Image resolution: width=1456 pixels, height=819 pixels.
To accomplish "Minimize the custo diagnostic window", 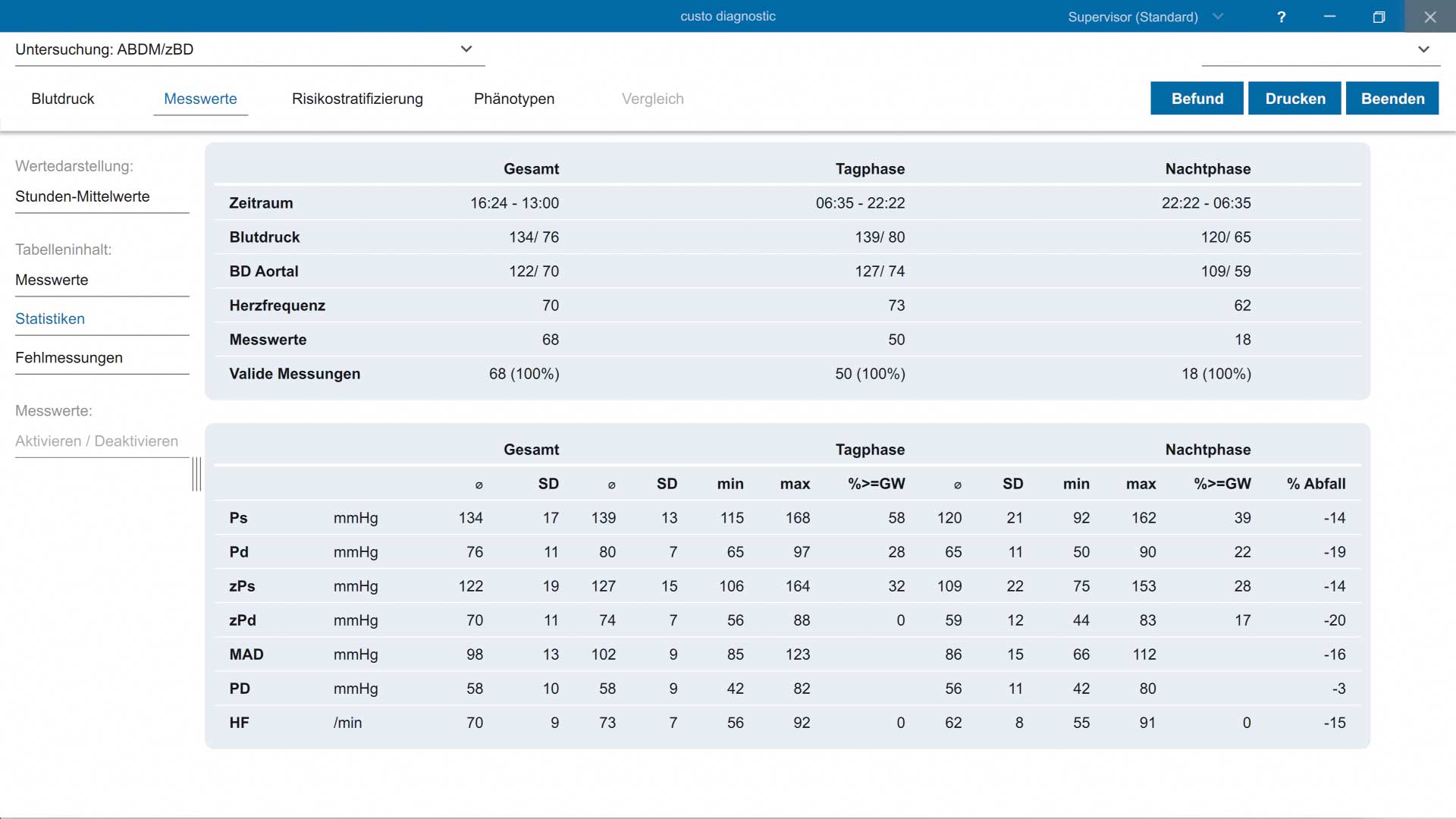I will click(1329, 17).
